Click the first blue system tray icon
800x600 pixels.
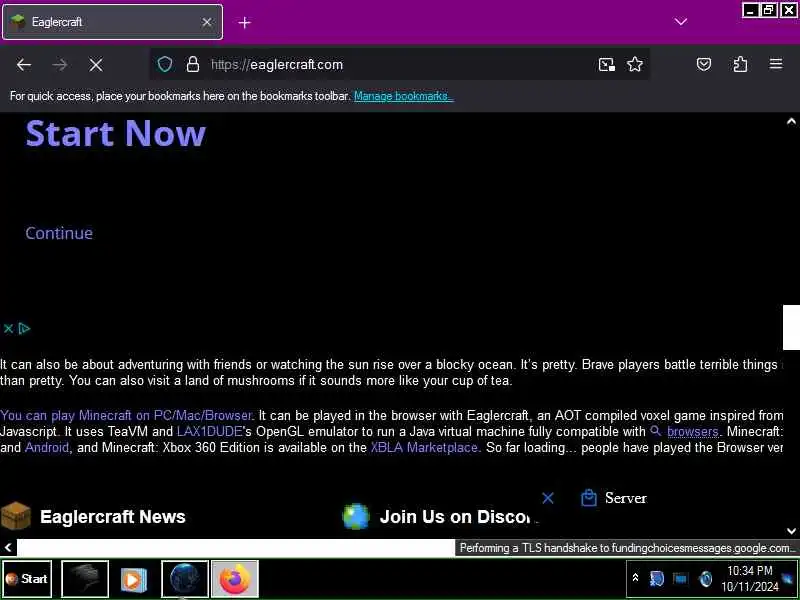(x=656, y=579)
